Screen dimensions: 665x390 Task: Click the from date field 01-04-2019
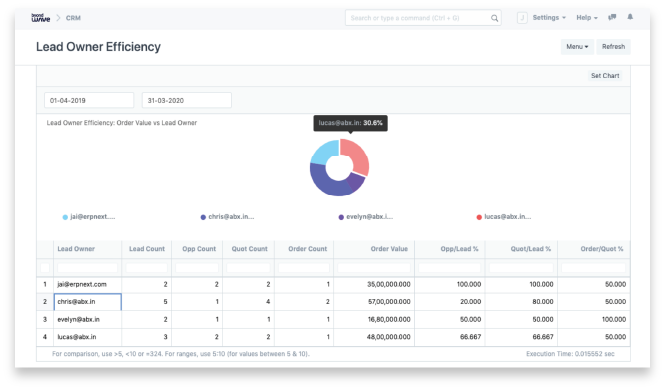(89, 100)
